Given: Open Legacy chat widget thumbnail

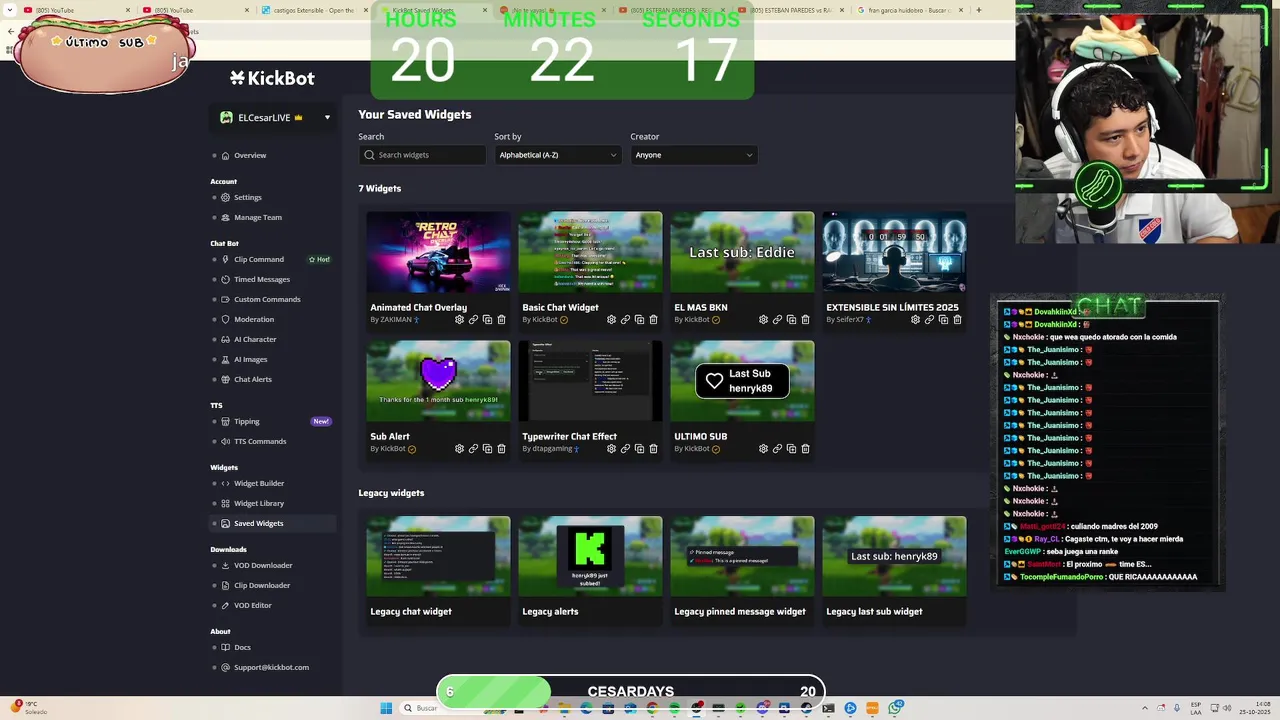Looking at the screenshot, I should coord(438,557).
